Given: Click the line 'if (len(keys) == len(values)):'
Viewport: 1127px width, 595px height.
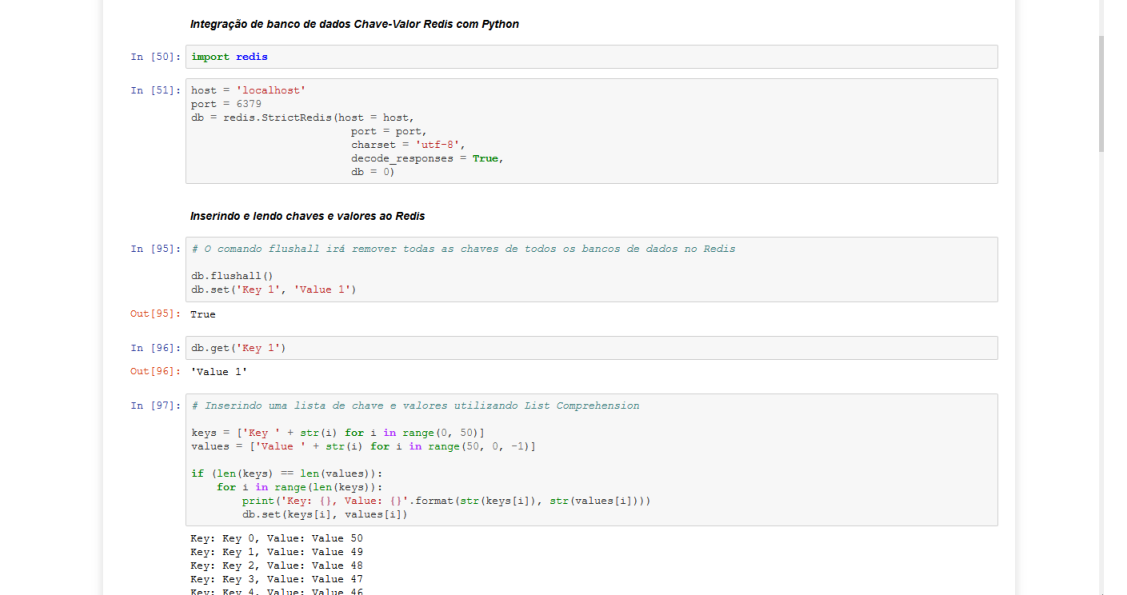Looking at the screenshot, I should click(287, 474).
